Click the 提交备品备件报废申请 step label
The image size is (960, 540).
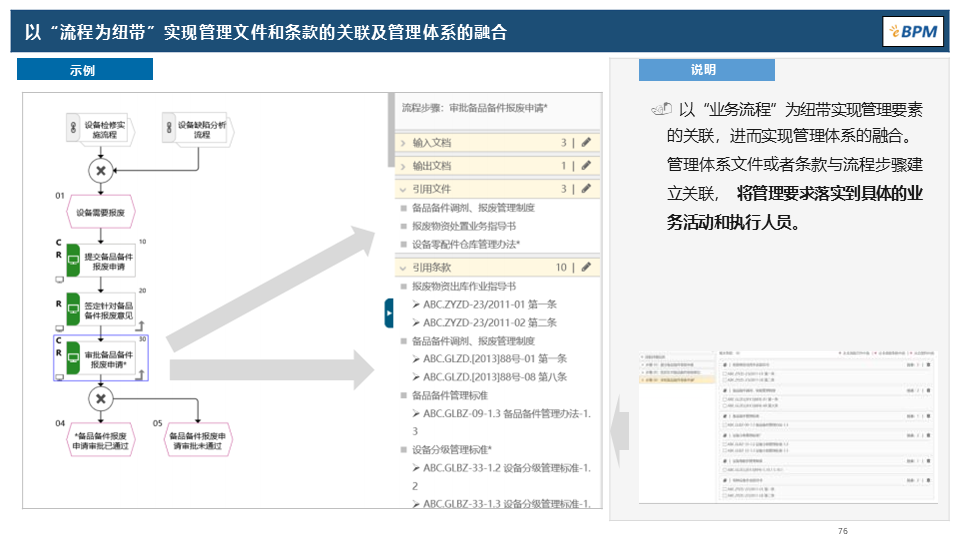108,261
